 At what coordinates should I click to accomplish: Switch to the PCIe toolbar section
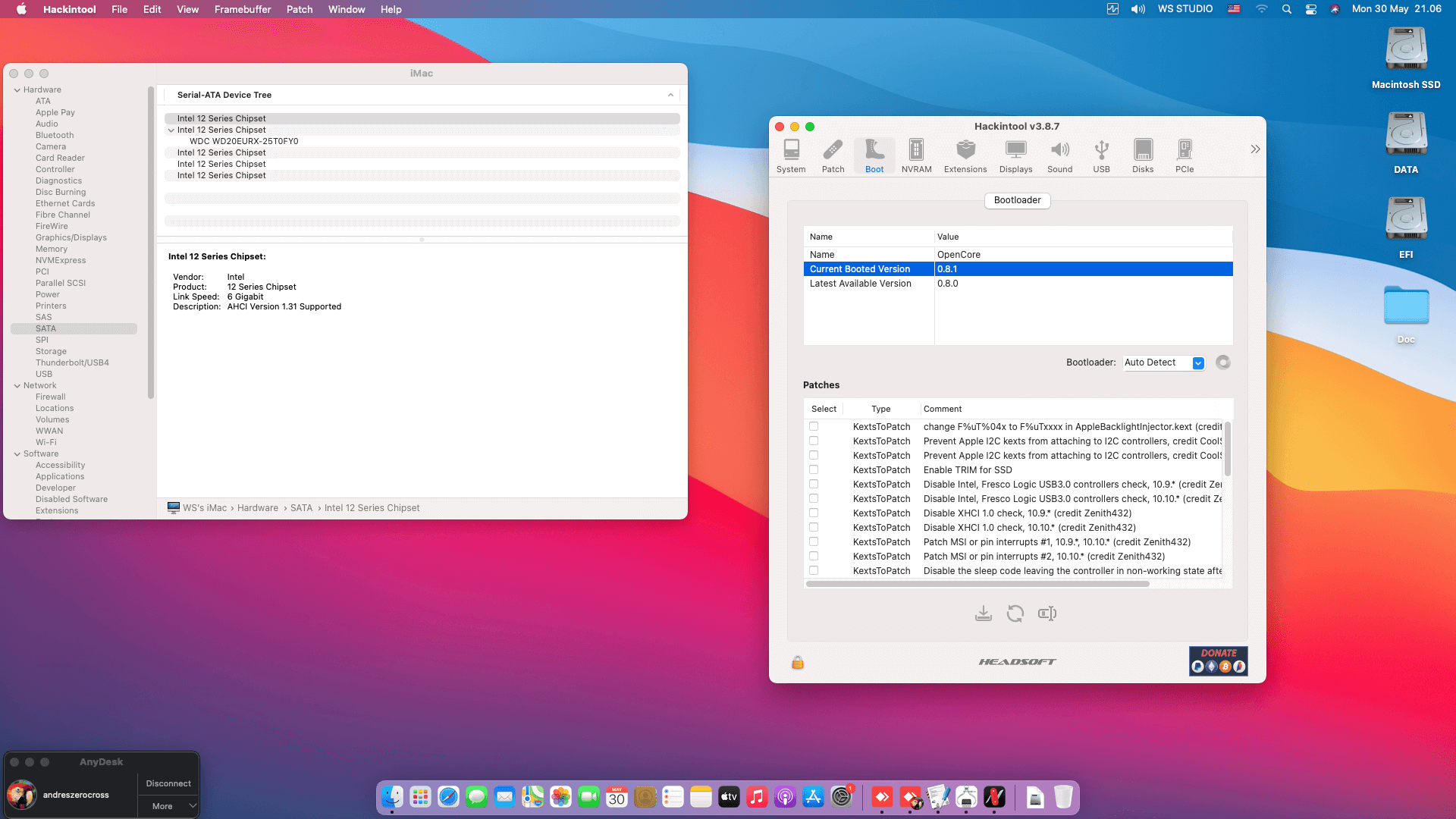click(x=1184, y=155)
